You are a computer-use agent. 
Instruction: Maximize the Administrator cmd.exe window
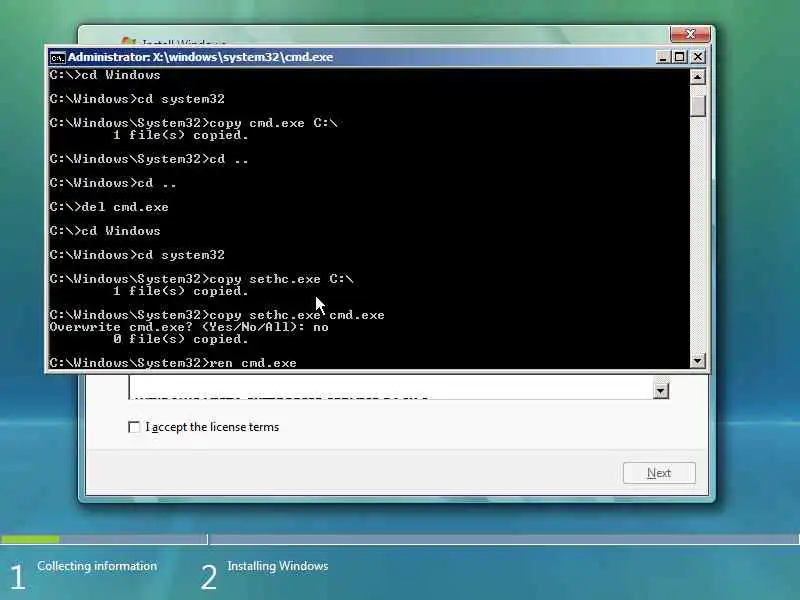(x=680, y=57)
